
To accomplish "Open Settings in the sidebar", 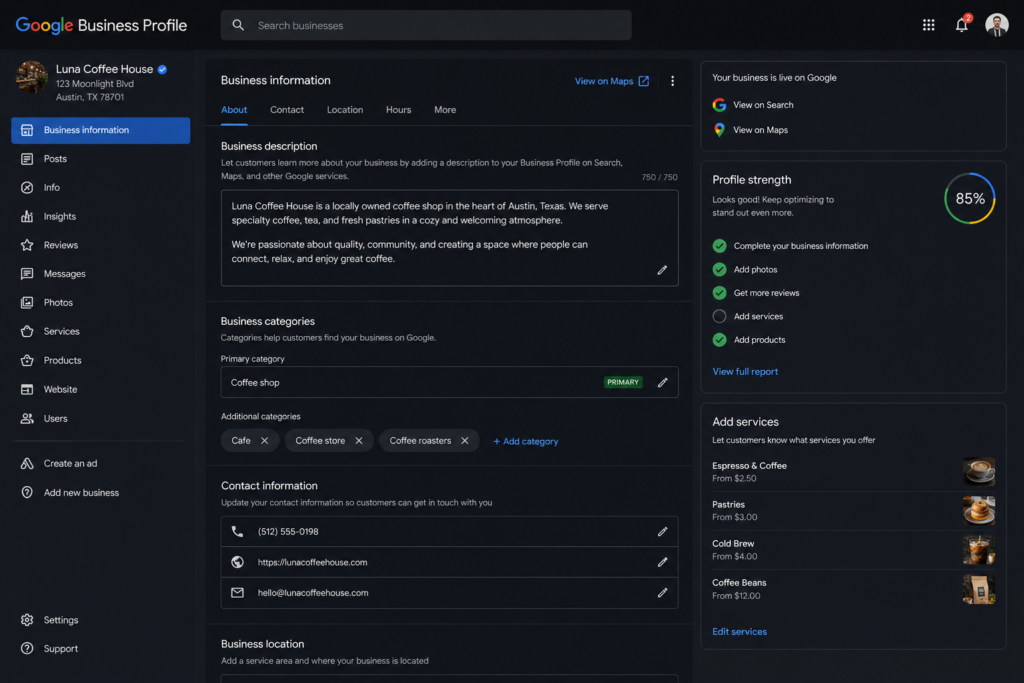I will click(x=101, y=620).
